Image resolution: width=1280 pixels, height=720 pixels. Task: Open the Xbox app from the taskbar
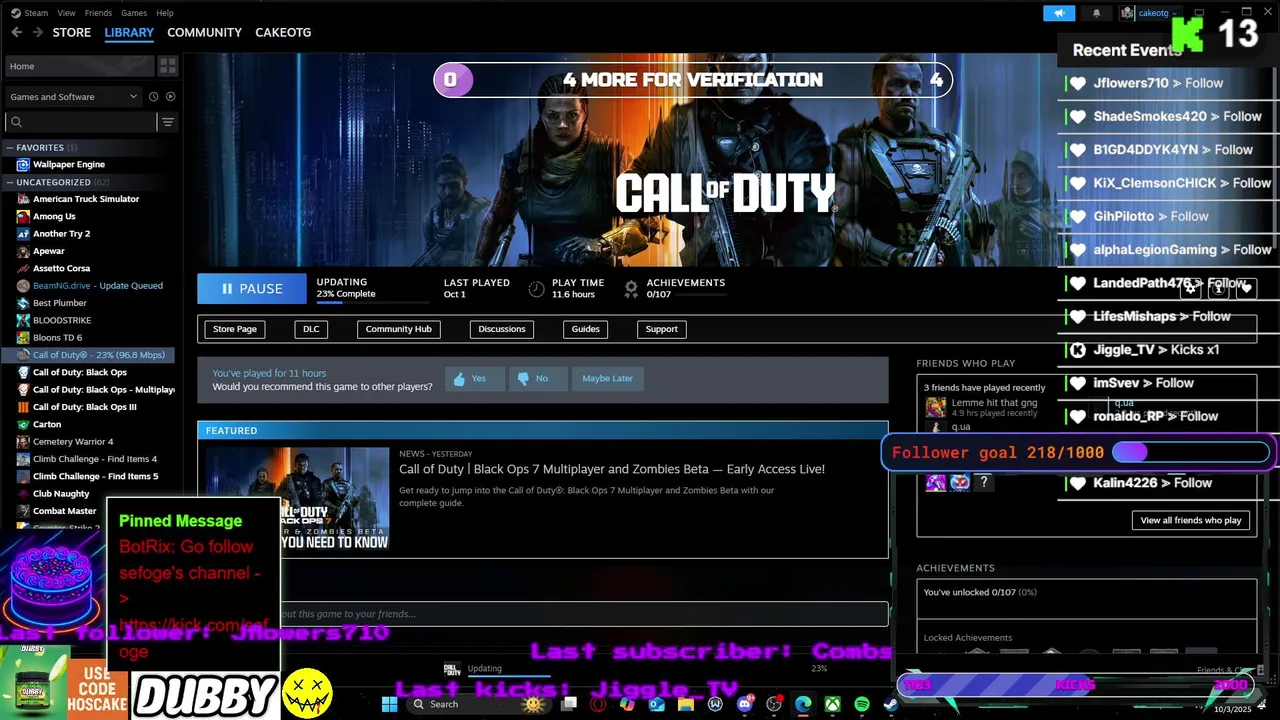point(832,704)
